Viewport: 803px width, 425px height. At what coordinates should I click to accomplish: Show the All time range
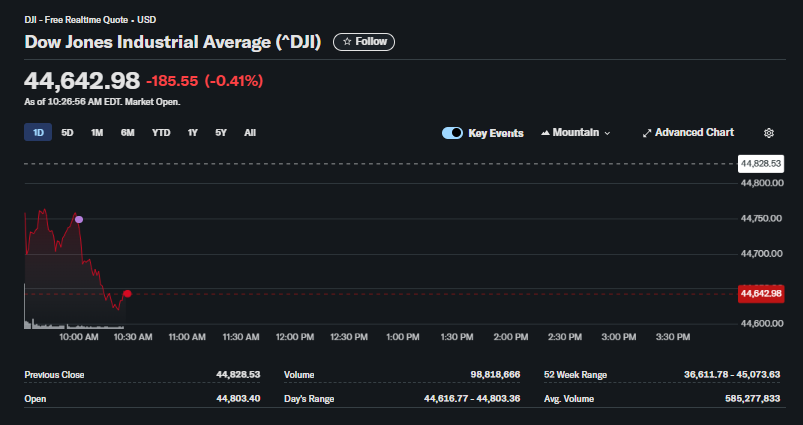coord(250,133)
